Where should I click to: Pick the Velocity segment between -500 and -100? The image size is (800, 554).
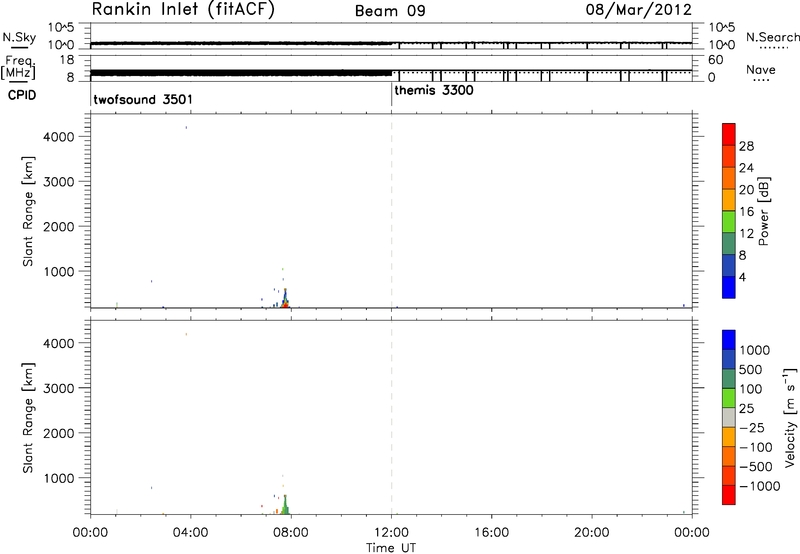click(729, 457)
